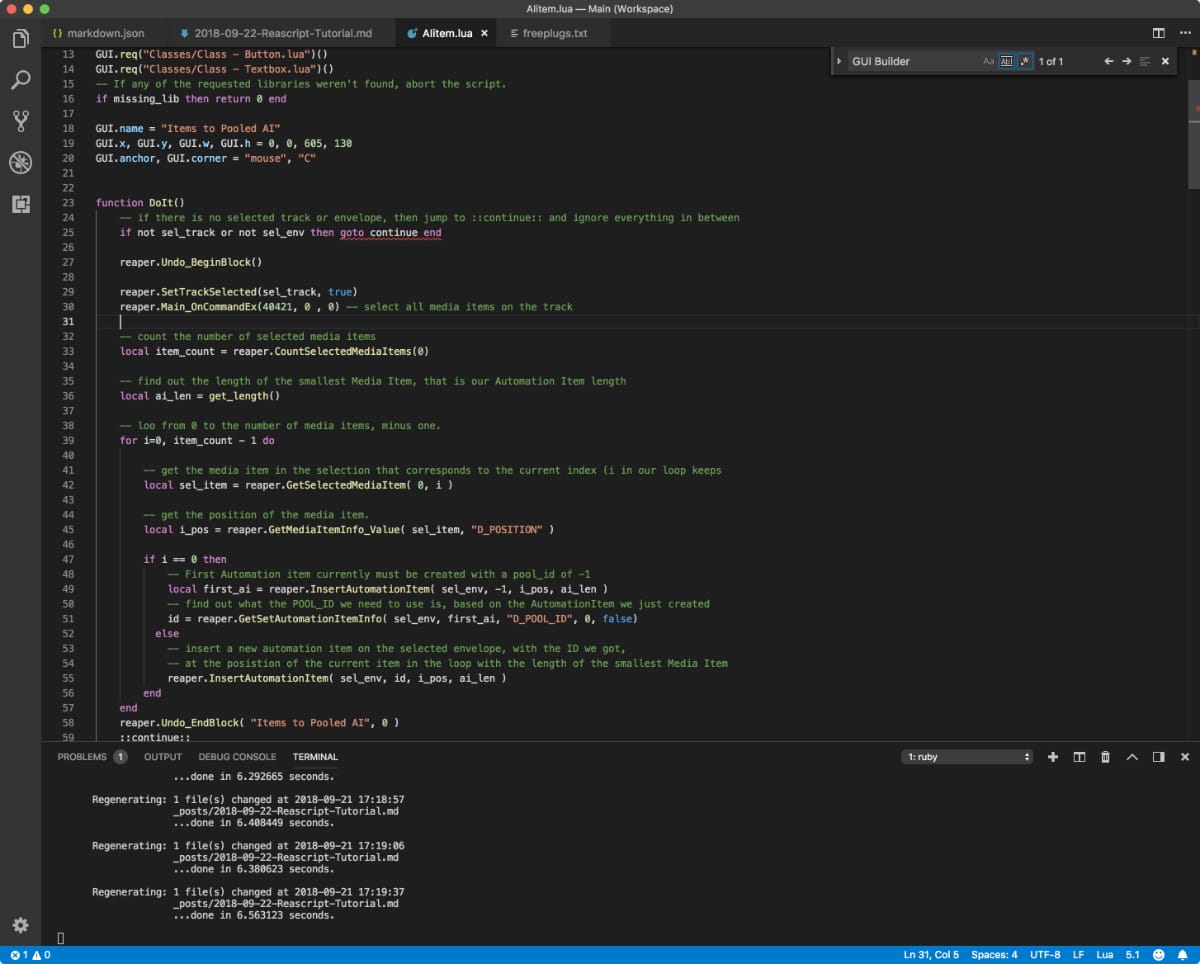Enable regex search mode
This screenshot has width=1200, height=964.
pyautogui.click(x=1025, y=61)
